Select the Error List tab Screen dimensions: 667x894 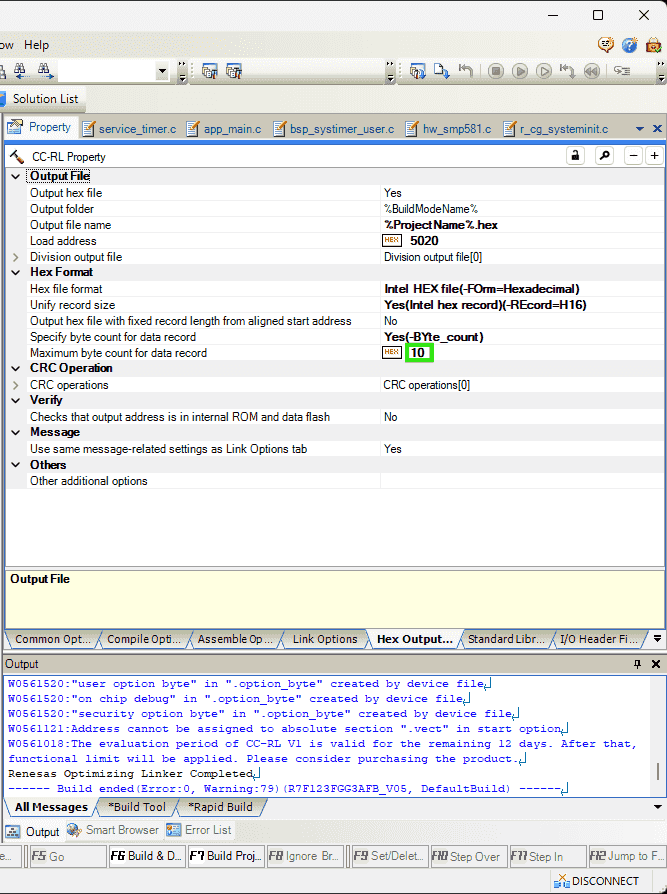coord(207,830)
